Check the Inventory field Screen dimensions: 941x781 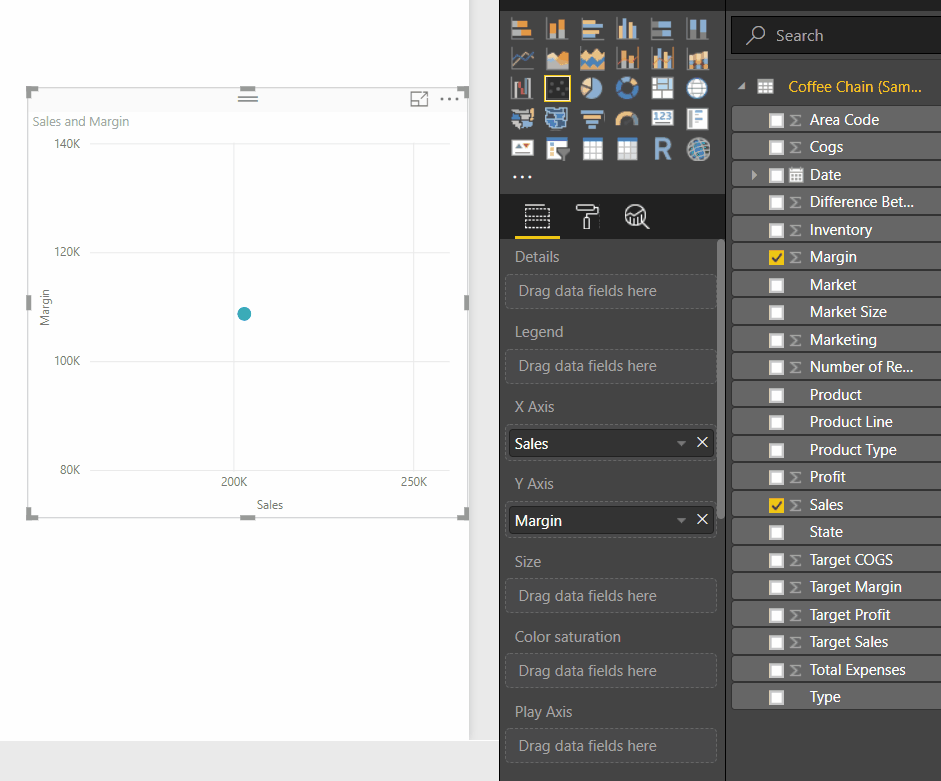pyautogui.click(x=776, y=230)
